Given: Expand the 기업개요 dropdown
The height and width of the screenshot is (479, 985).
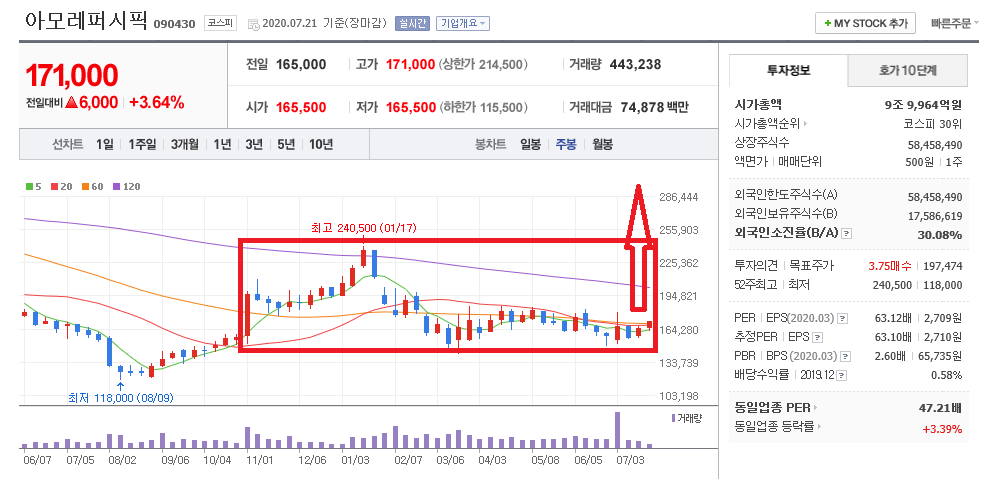Looking at the screenshot, I should (462, 23).
